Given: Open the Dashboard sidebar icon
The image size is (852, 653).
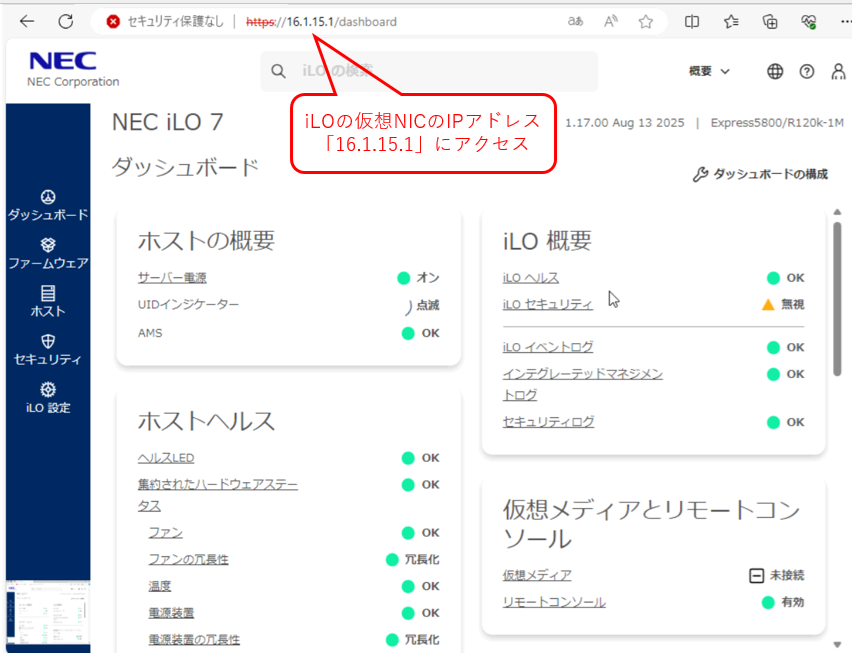Looking at the screenshot, I should (48, 197).
